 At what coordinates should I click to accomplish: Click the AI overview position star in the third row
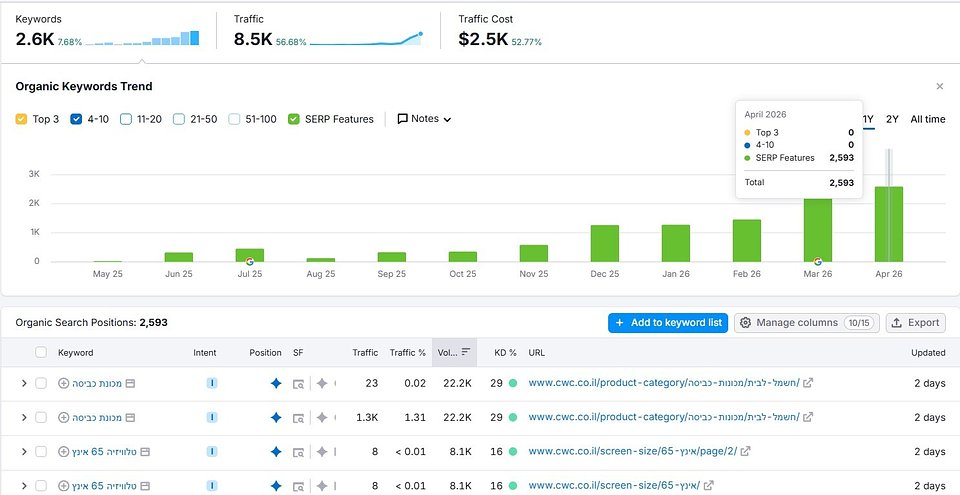pos(276,451)
